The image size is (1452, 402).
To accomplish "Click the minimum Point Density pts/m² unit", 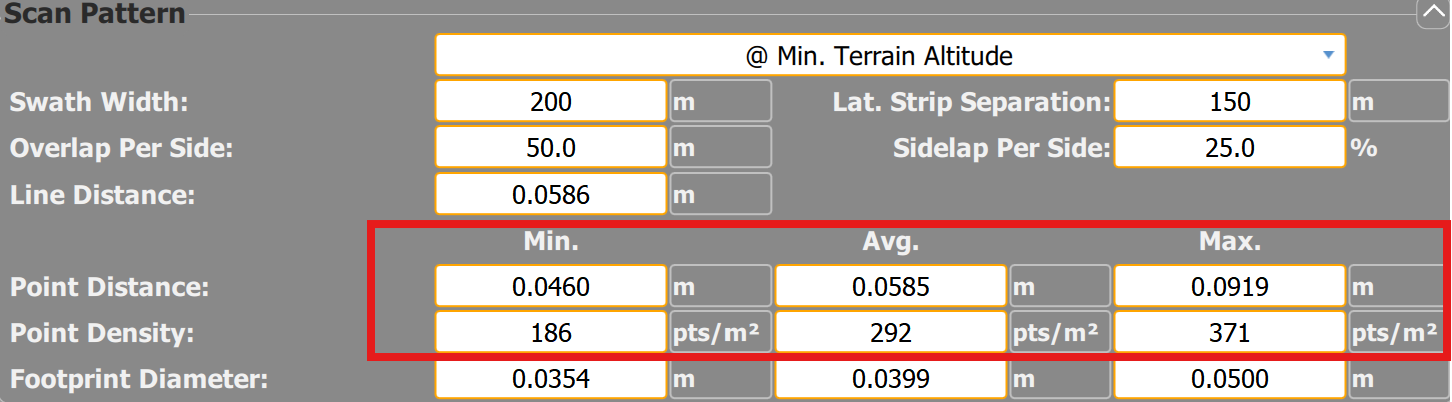I will (x=720, y=333).
